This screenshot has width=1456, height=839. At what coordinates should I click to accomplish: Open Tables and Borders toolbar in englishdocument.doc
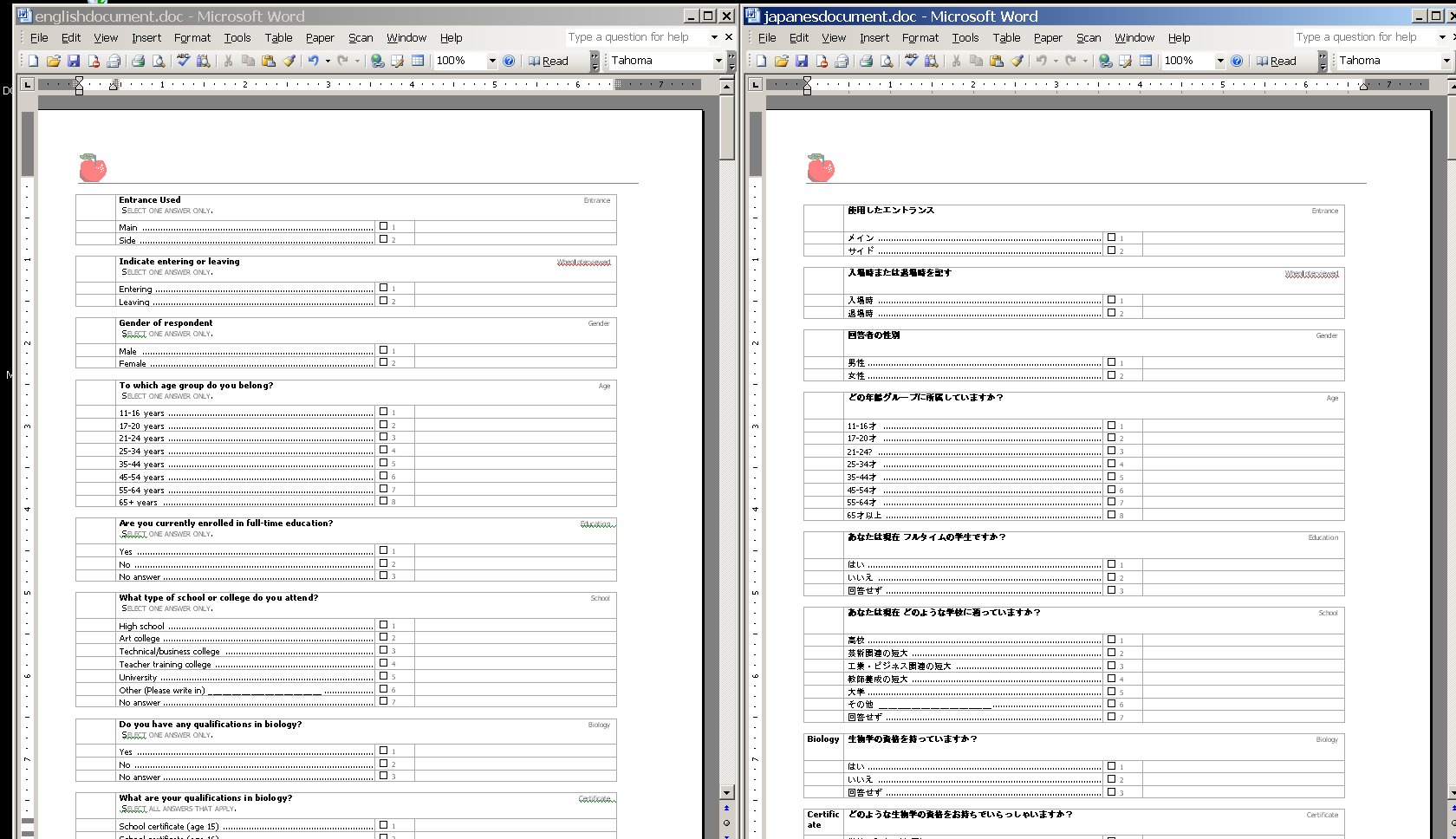pyautogui.click(x=398, y=61)
